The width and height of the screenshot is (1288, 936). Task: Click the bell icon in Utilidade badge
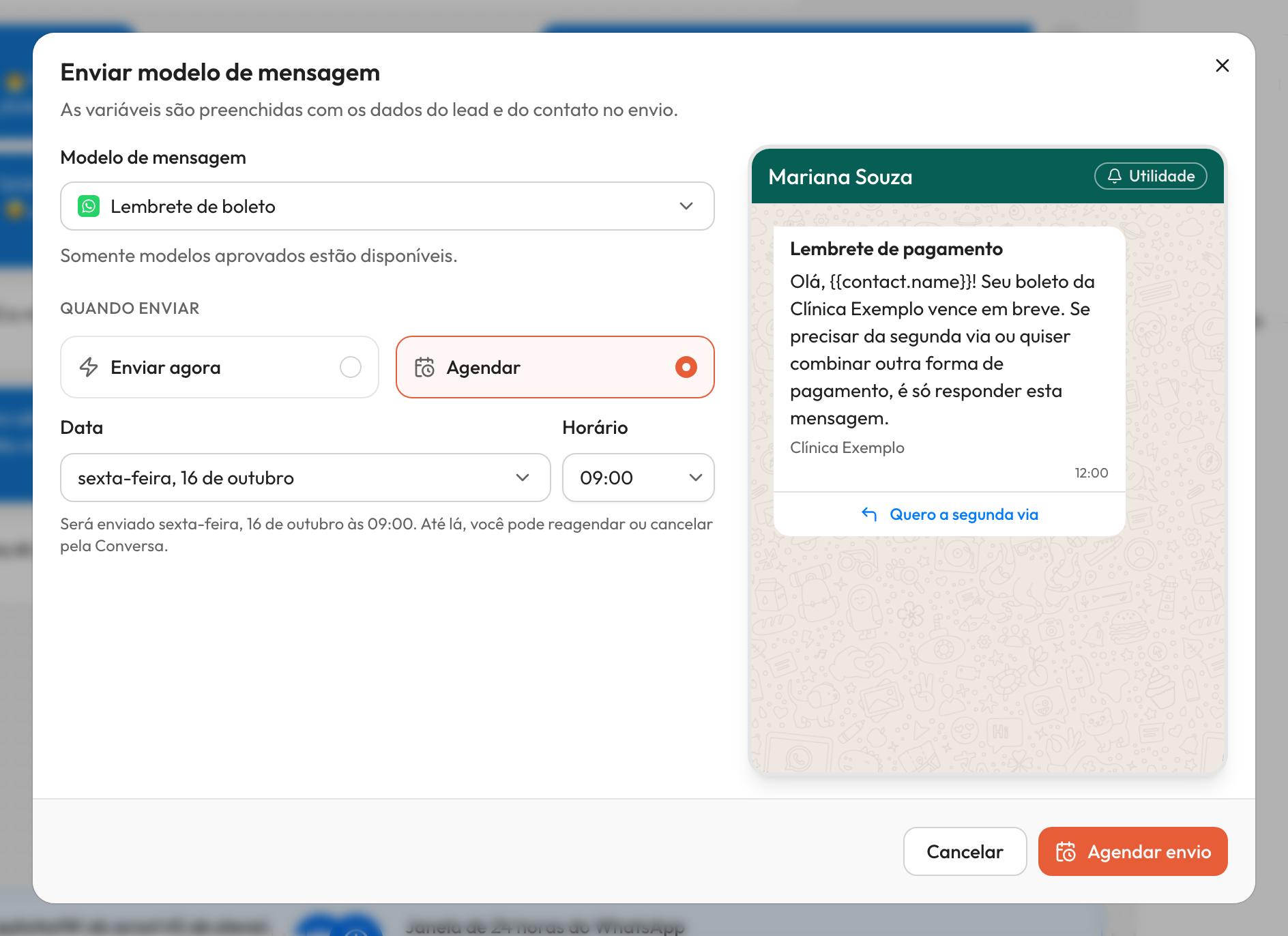[x=1114, y=176]
